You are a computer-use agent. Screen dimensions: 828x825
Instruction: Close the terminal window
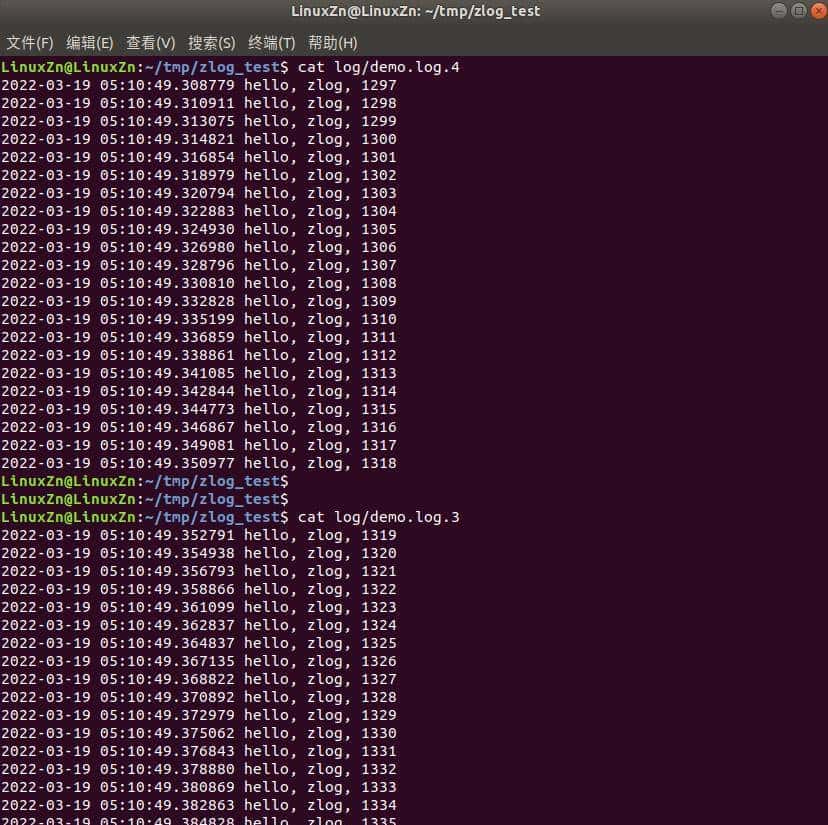(x=819, y=11)
